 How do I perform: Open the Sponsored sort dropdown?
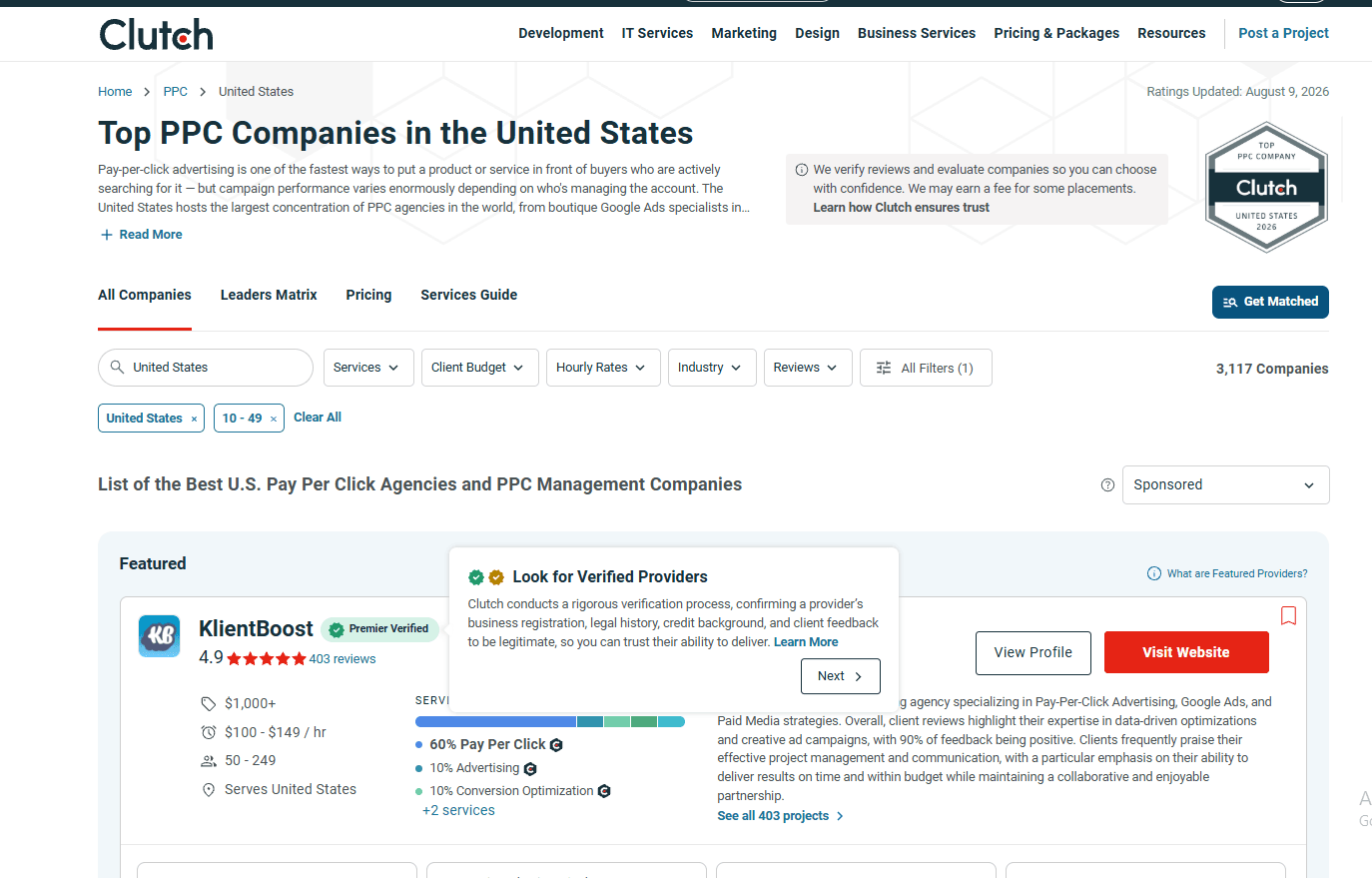1225,485
